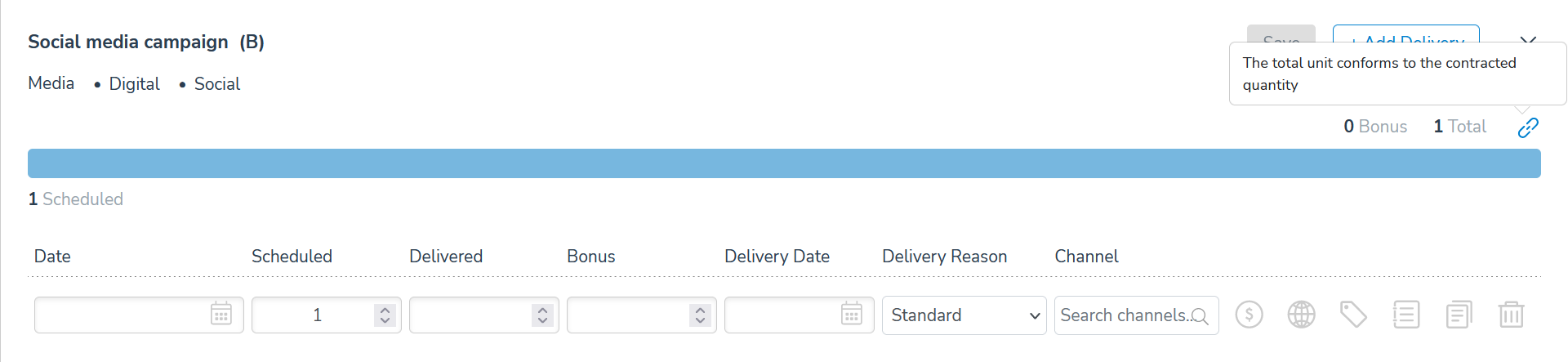Open the notes list icon
The image size is (1568, 362).
pyautogui.click(x=1405, y=315)
